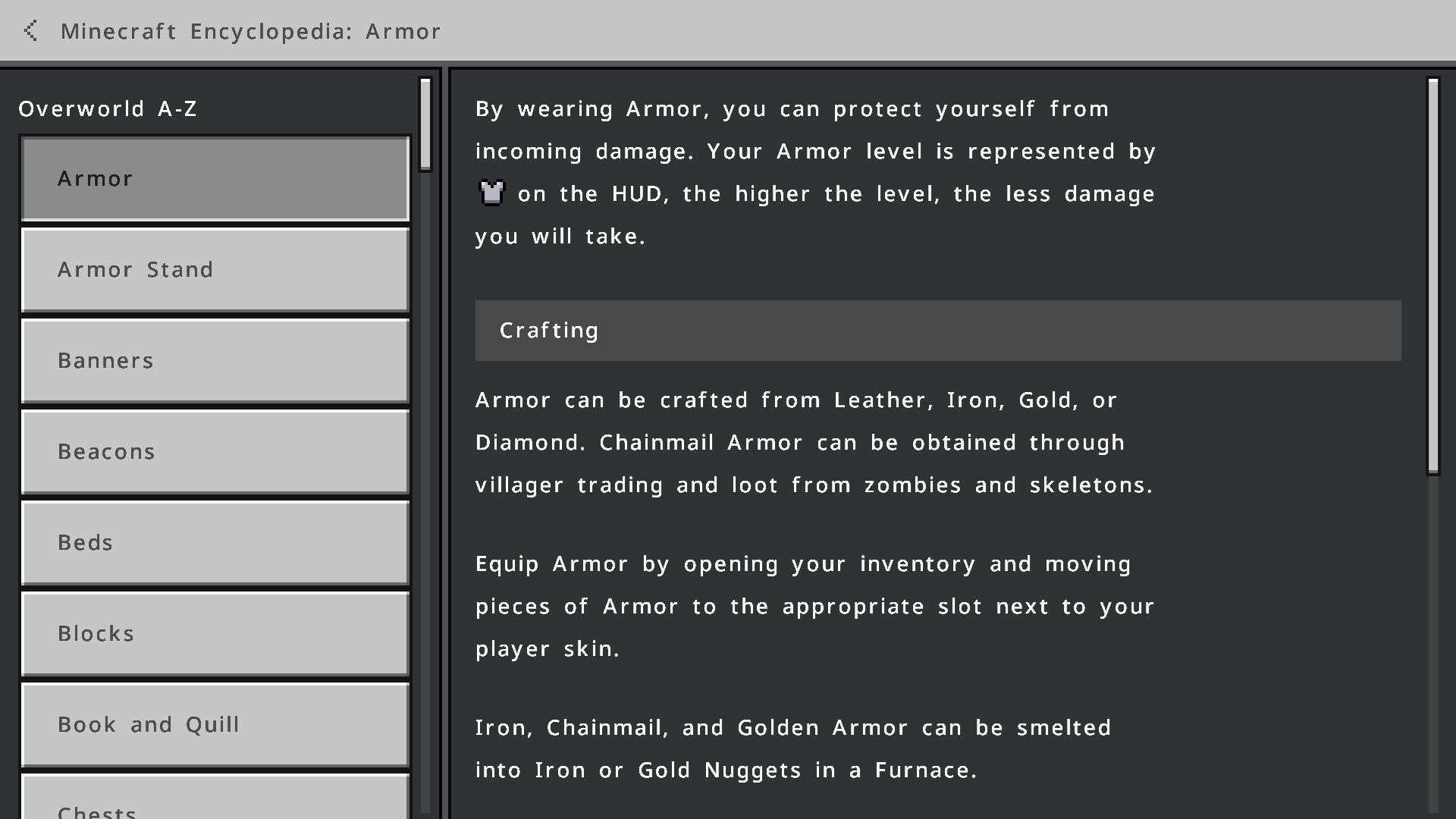Click the paragraph about smelting armor

[x=793, y=749]
